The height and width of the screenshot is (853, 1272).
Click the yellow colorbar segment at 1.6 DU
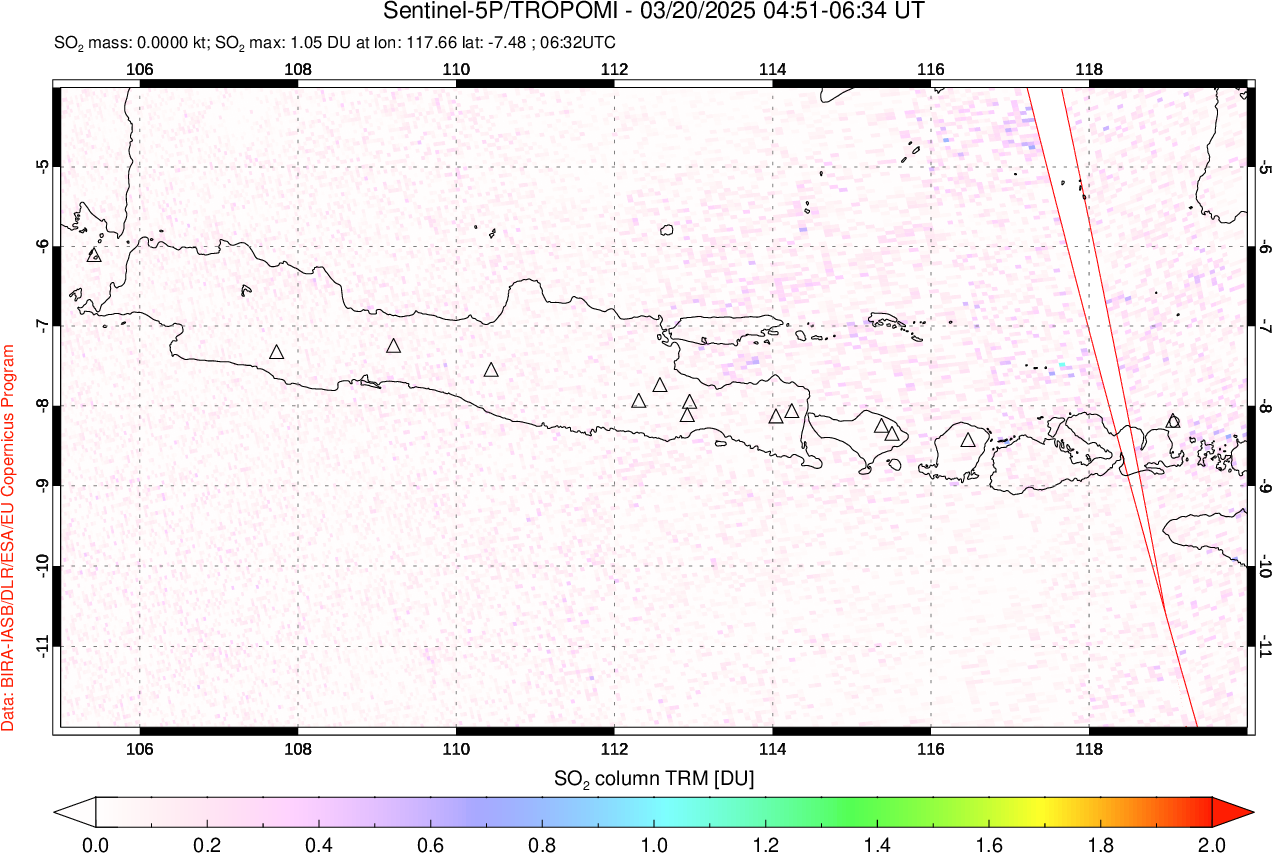(x=989, y=811)
